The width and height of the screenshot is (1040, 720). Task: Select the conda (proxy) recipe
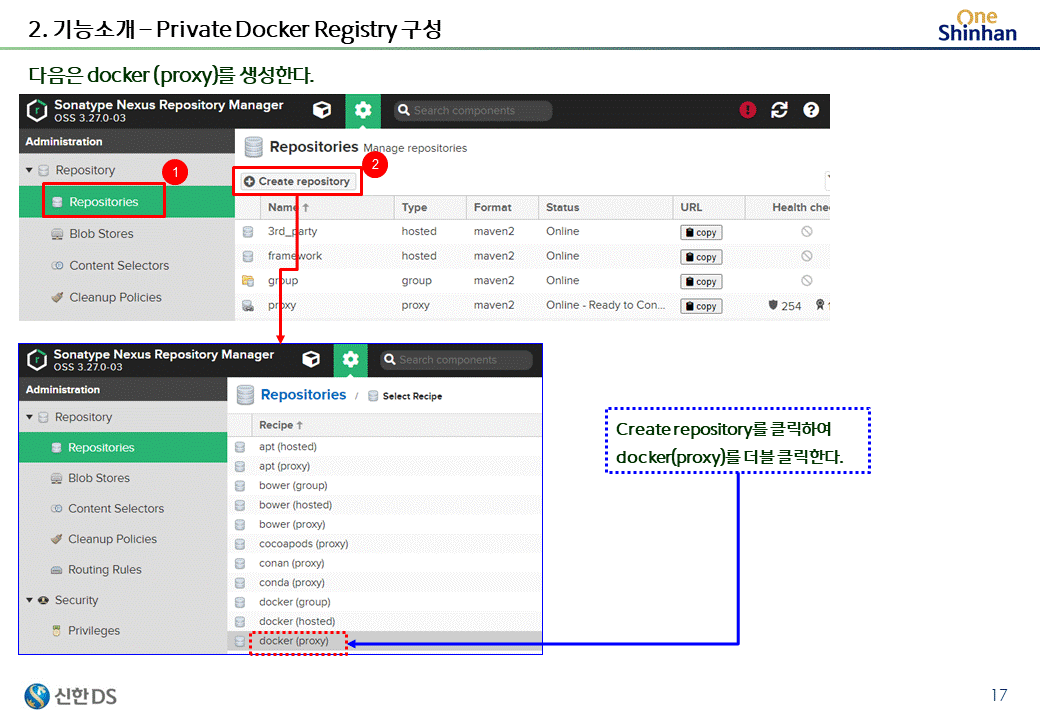click(385, 583)
